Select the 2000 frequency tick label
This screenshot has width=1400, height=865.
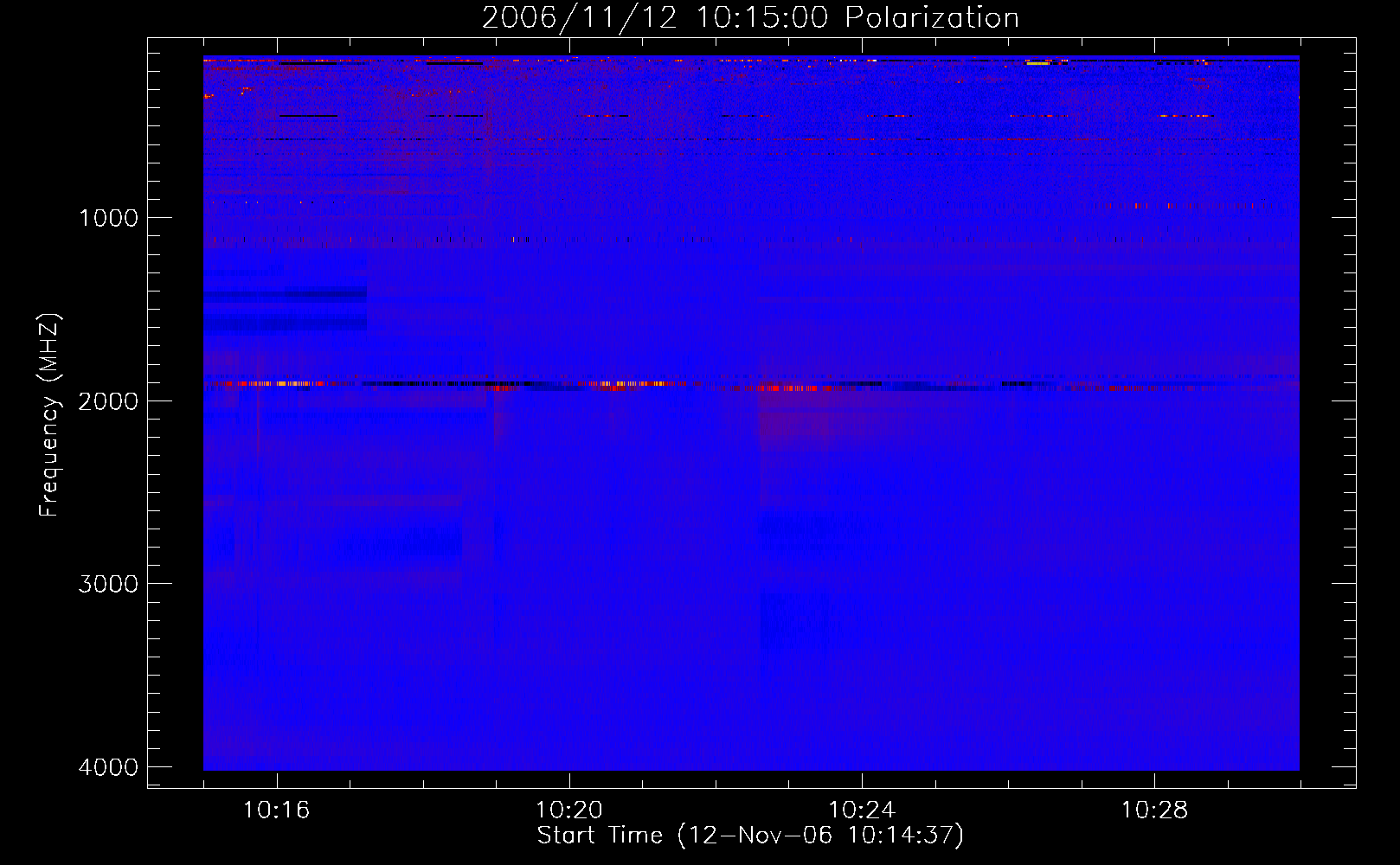pyautogui.click(x=108, y=401)
